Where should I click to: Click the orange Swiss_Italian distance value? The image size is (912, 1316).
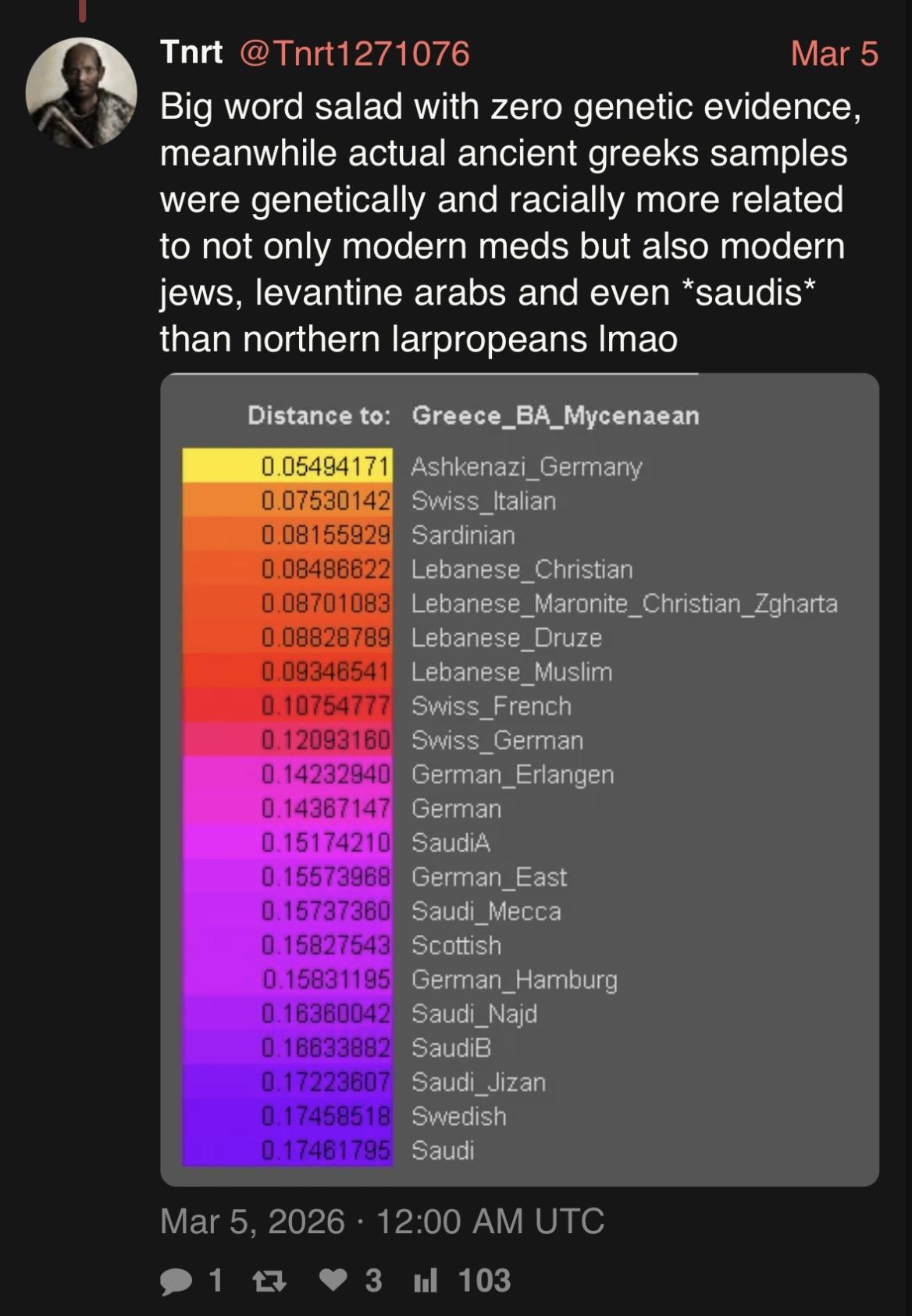point(325,501)
